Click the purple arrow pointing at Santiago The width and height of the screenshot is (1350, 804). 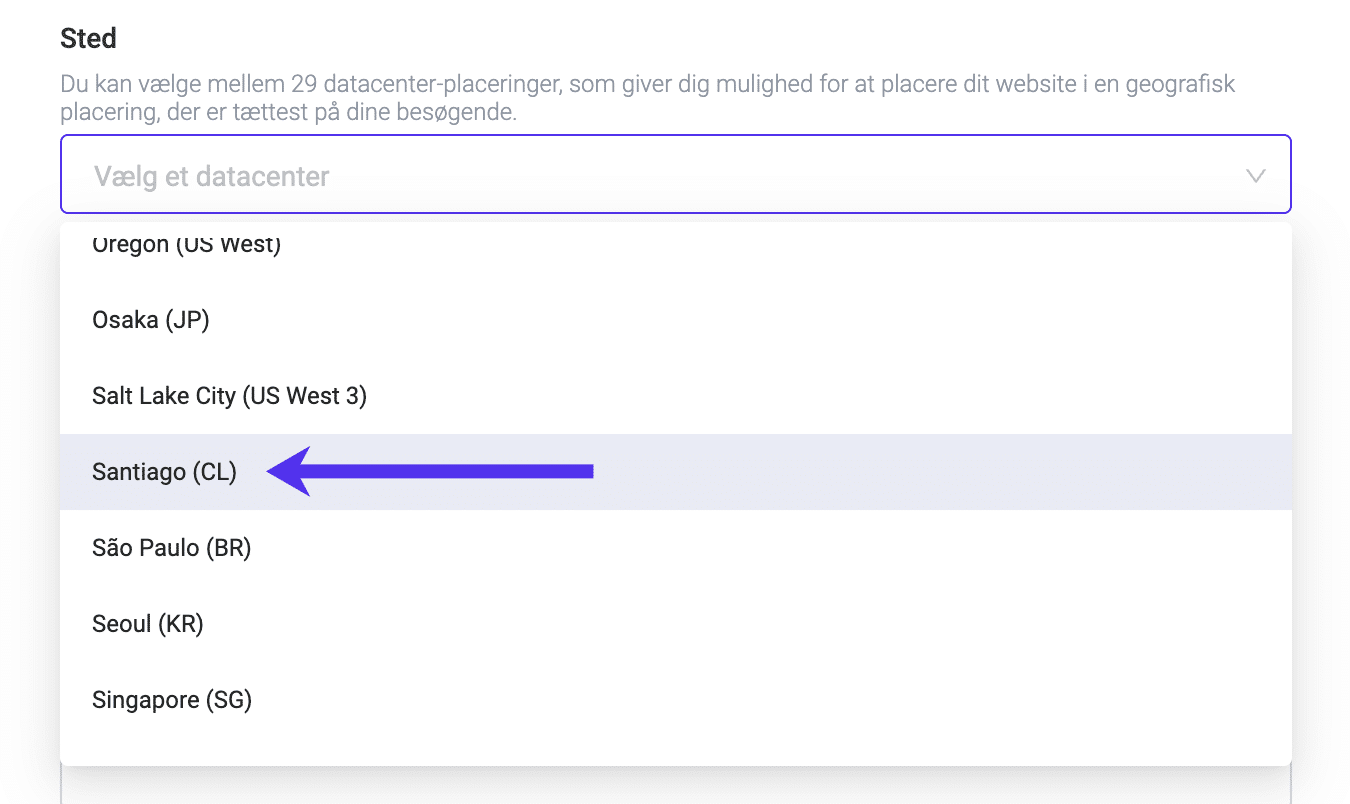(431, 471)
